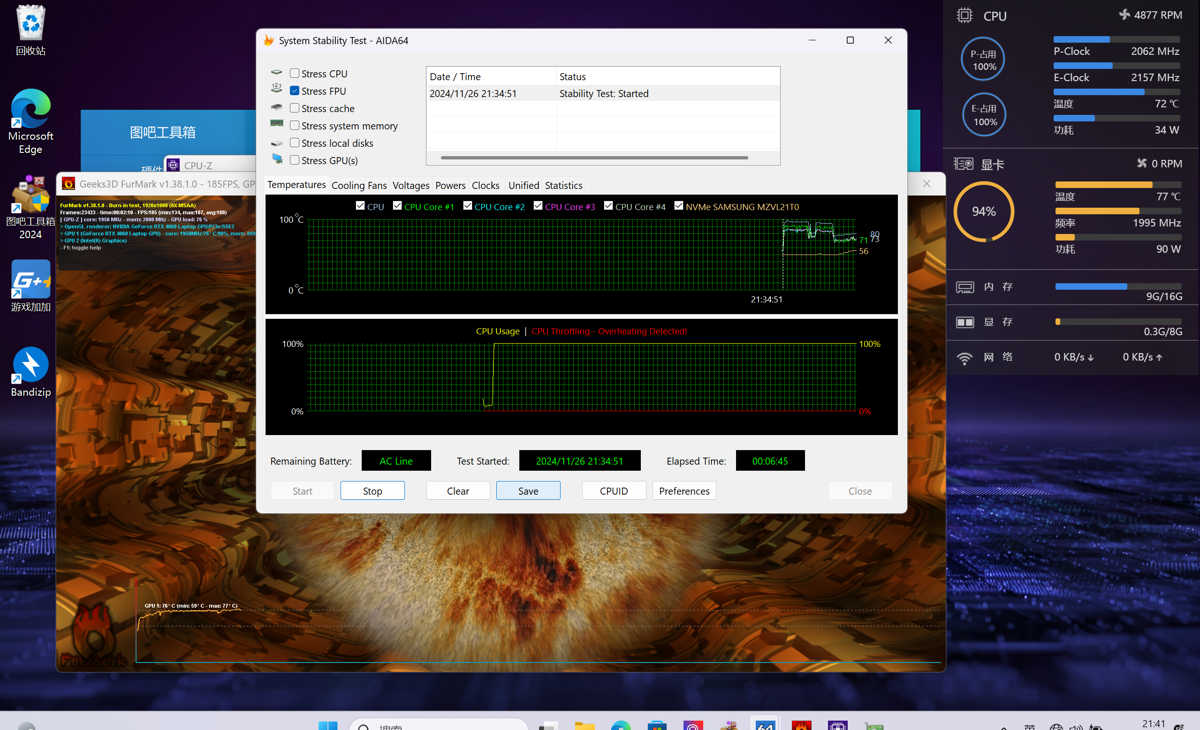
Task: Switch to the Unified tab
Action: click(524, 186)
